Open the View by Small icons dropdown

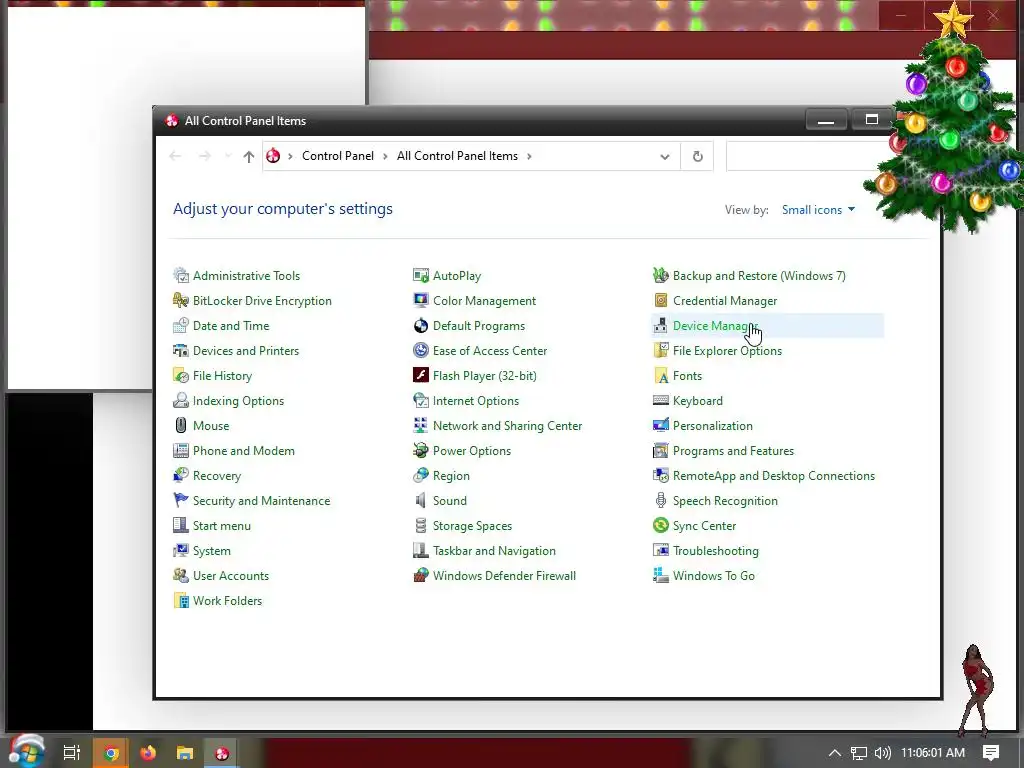coord(818,210)
